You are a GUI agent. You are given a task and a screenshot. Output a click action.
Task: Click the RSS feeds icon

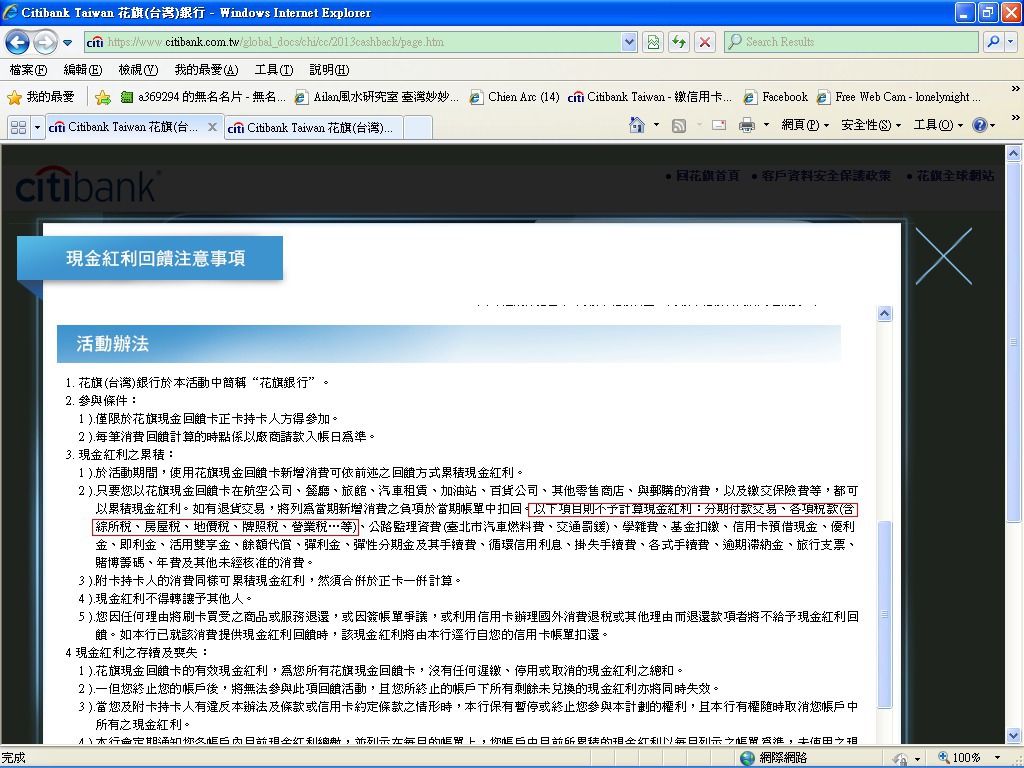tap(679, 125)
